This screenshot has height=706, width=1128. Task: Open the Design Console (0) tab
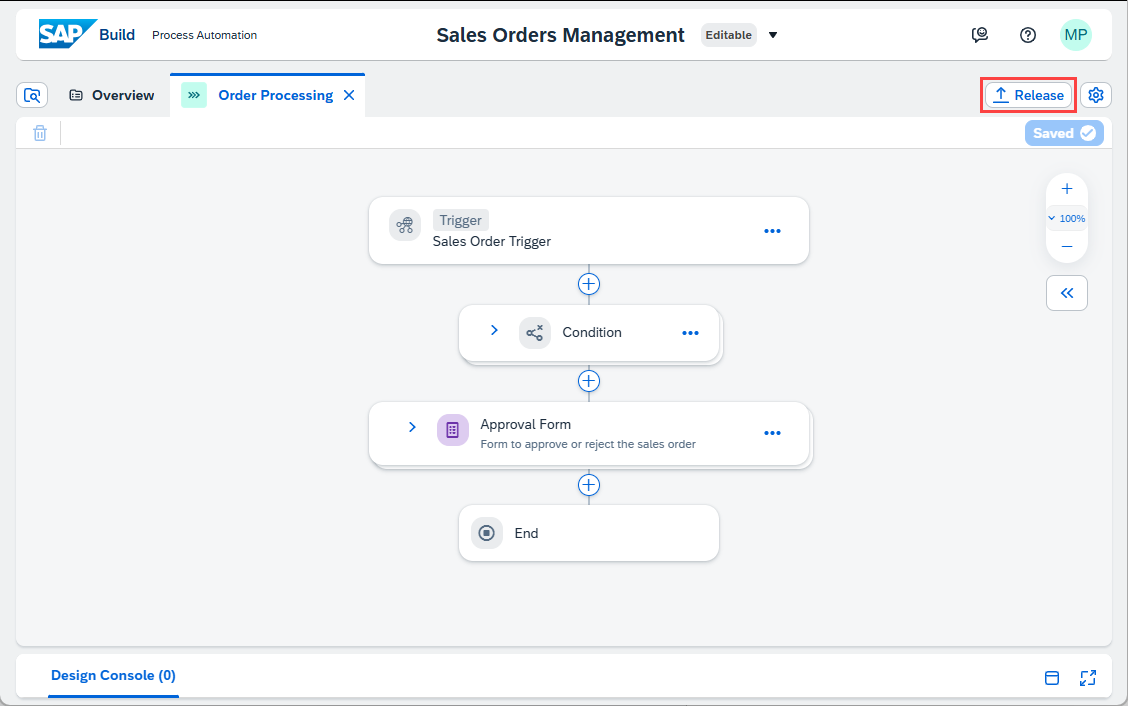pos(113,675)
